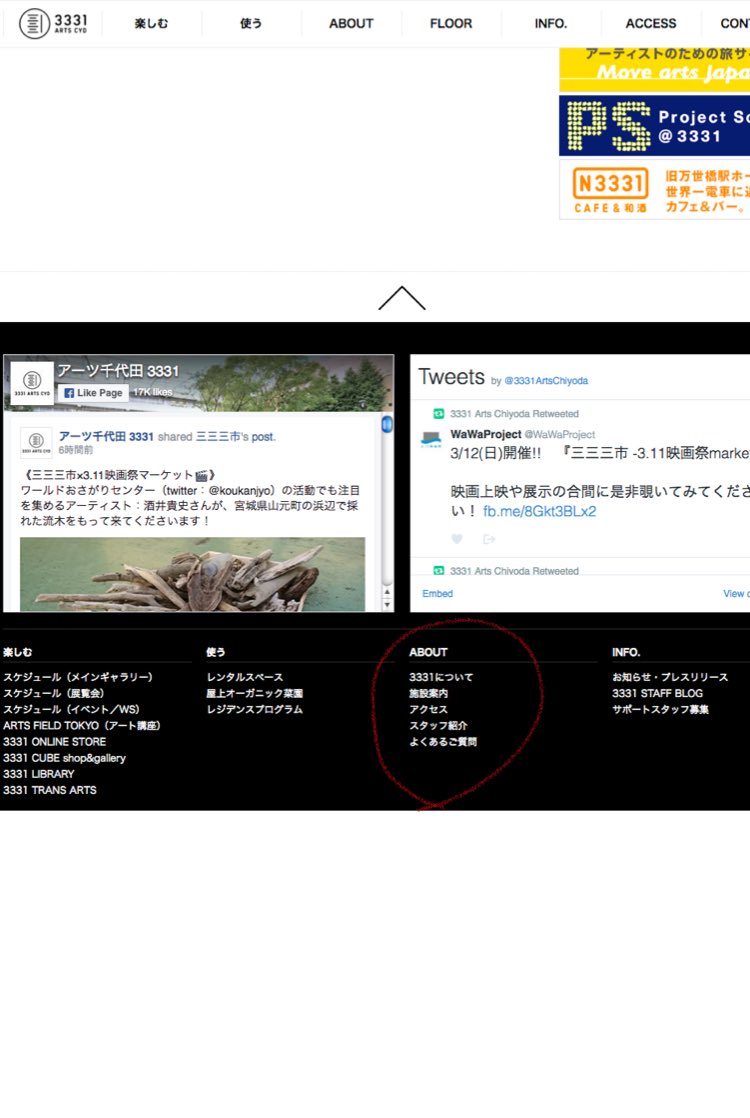Screen dimensions: 750x1118
Task: Click the 17K likes count
Action: pos(153,392)
